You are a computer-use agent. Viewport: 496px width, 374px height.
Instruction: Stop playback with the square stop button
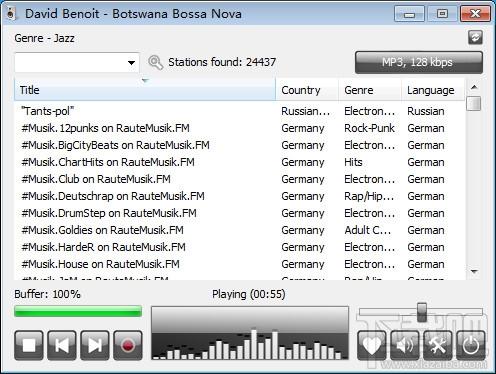[x=29, y=345]
